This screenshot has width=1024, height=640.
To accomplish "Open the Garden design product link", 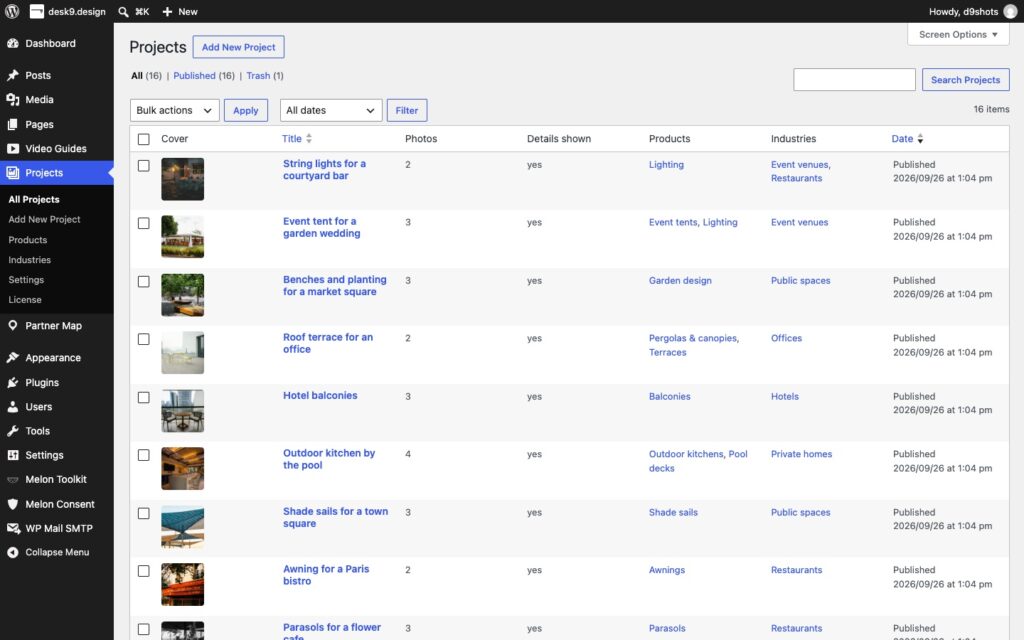I will (680, 280).
